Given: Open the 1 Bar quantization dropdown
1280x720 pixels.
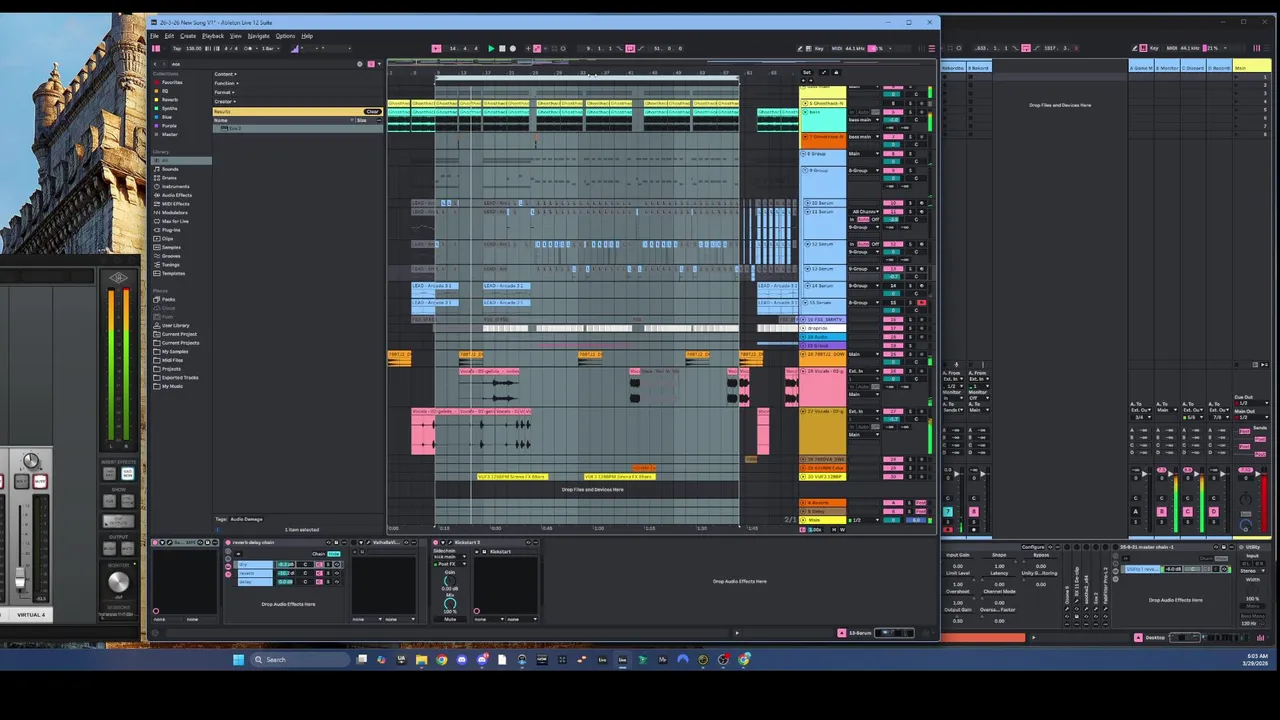Looking at the screenshot, I should click(271, 48).
